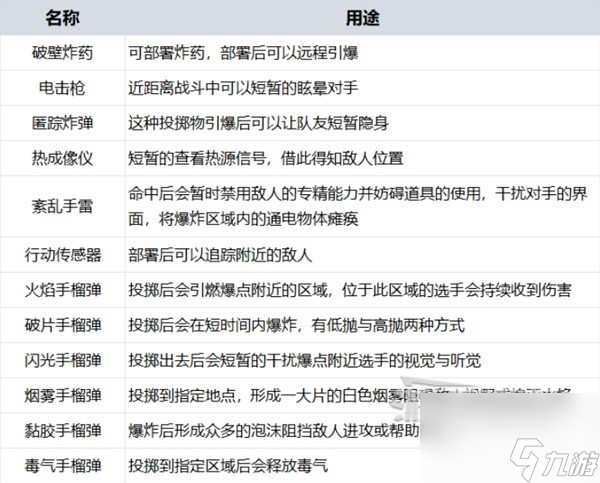600x483 pixels.
Task: Select the 破壁炸药 name cell
Action: point(62,53)
